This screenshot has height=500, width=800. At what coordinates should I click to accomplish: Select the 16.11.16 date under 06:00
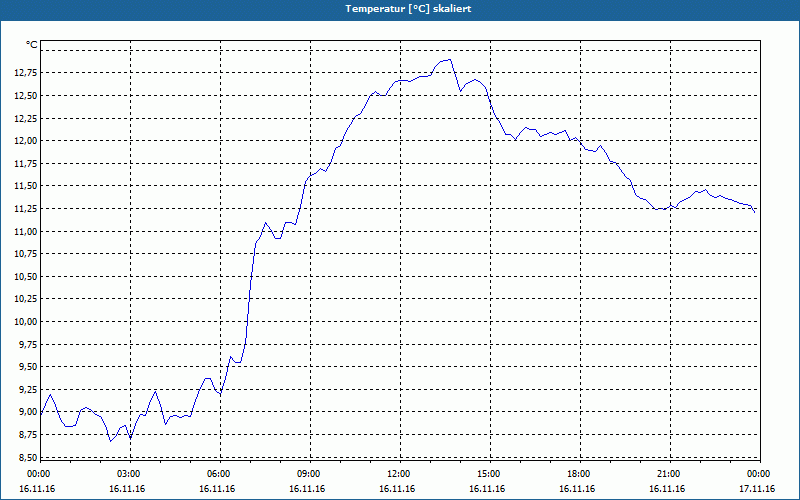pos(217,489)
